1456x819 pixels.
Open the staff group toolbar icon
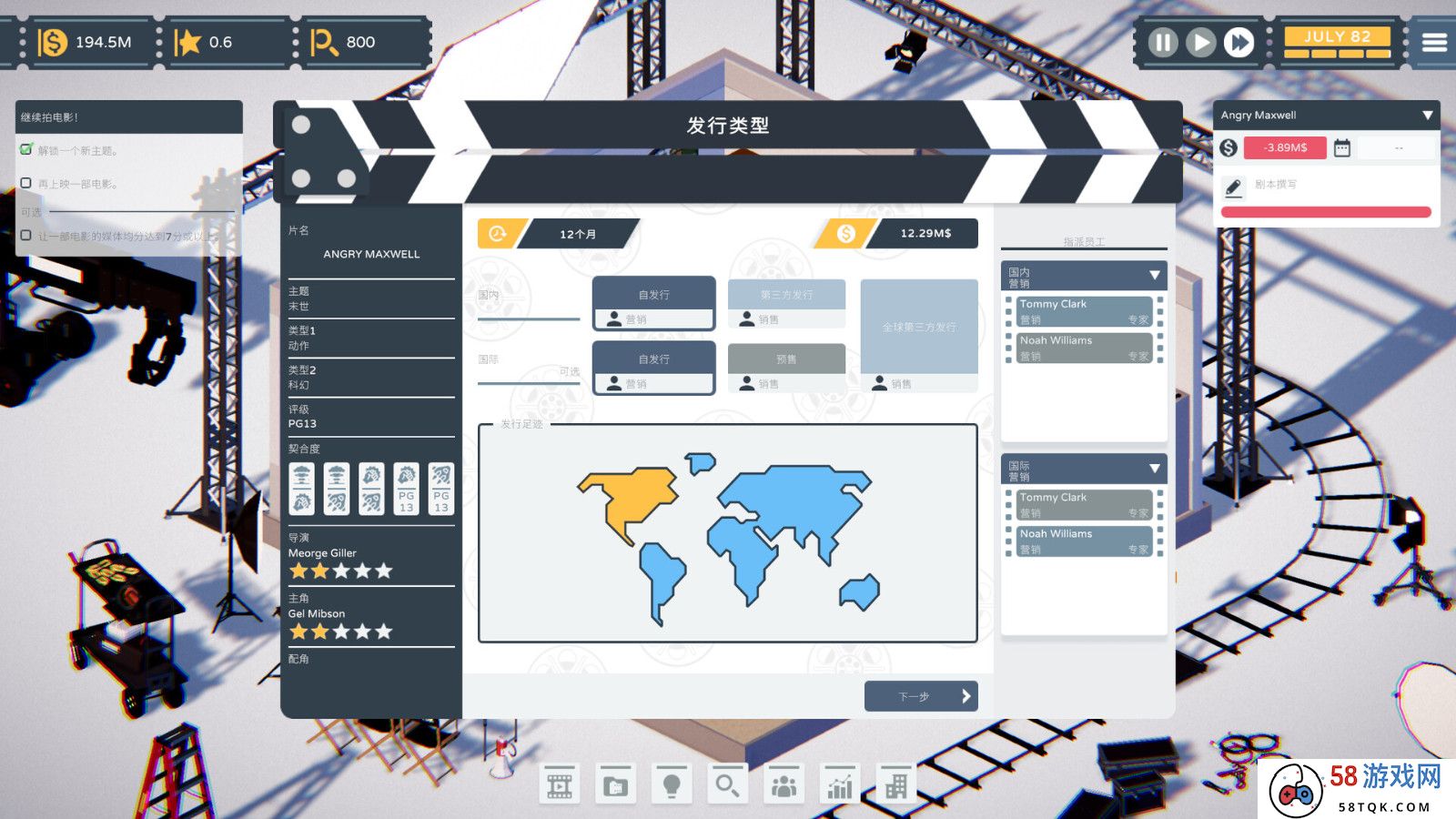point(784,784)
